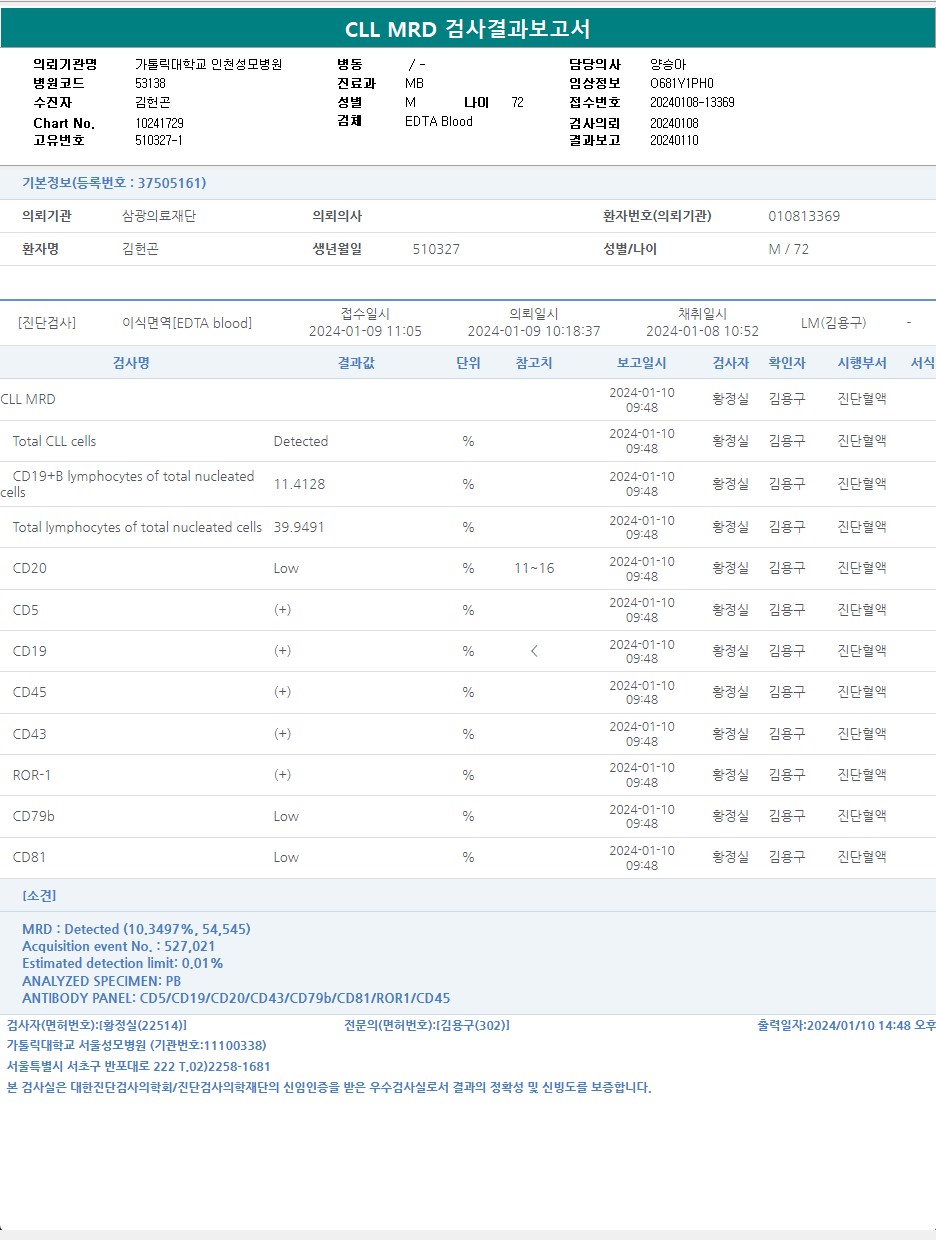
Task: Select the 참고치 column header
Action: [533, 363]
